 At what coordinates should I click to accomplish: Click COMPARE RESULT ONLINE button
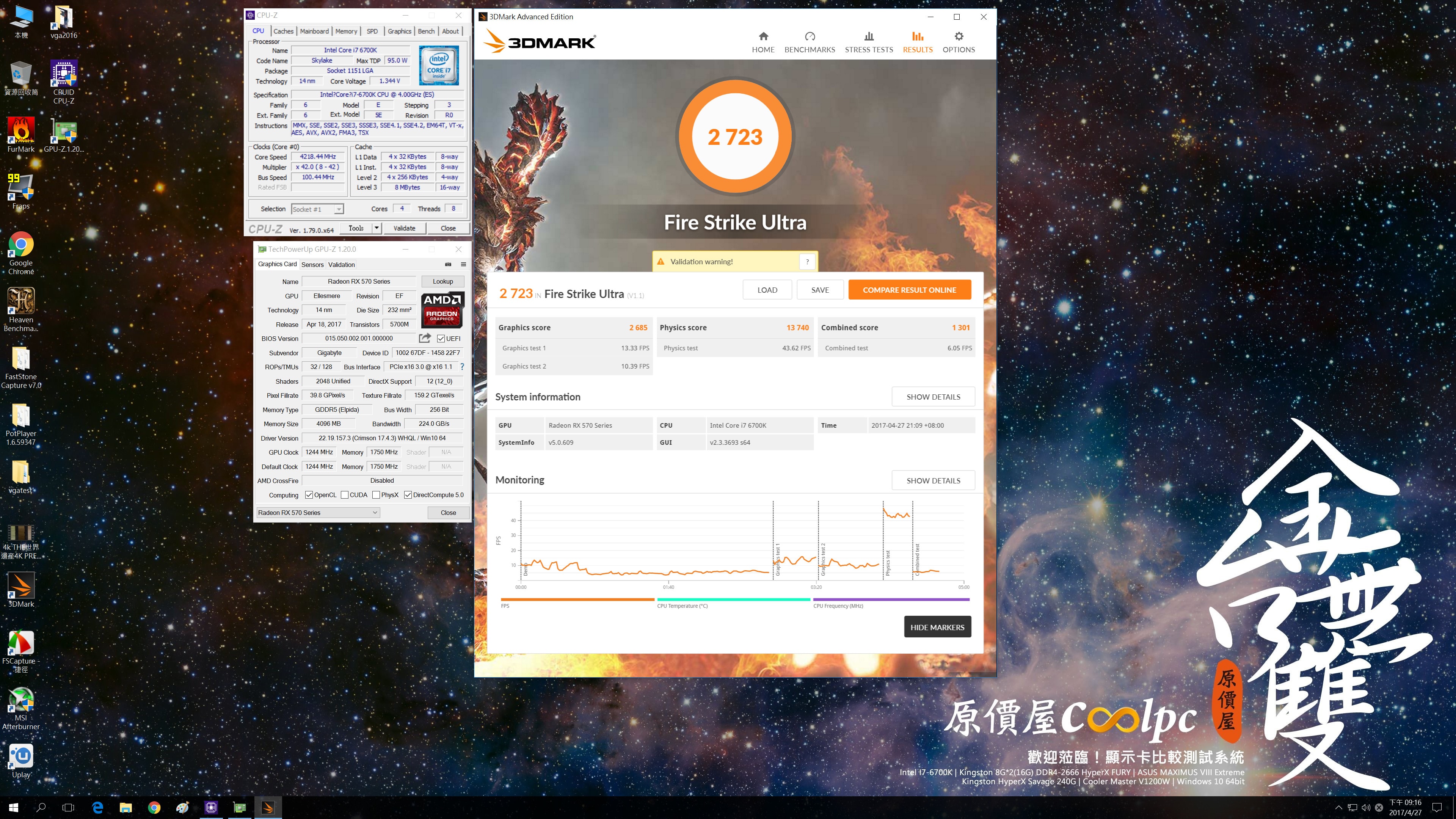point(910,290)
